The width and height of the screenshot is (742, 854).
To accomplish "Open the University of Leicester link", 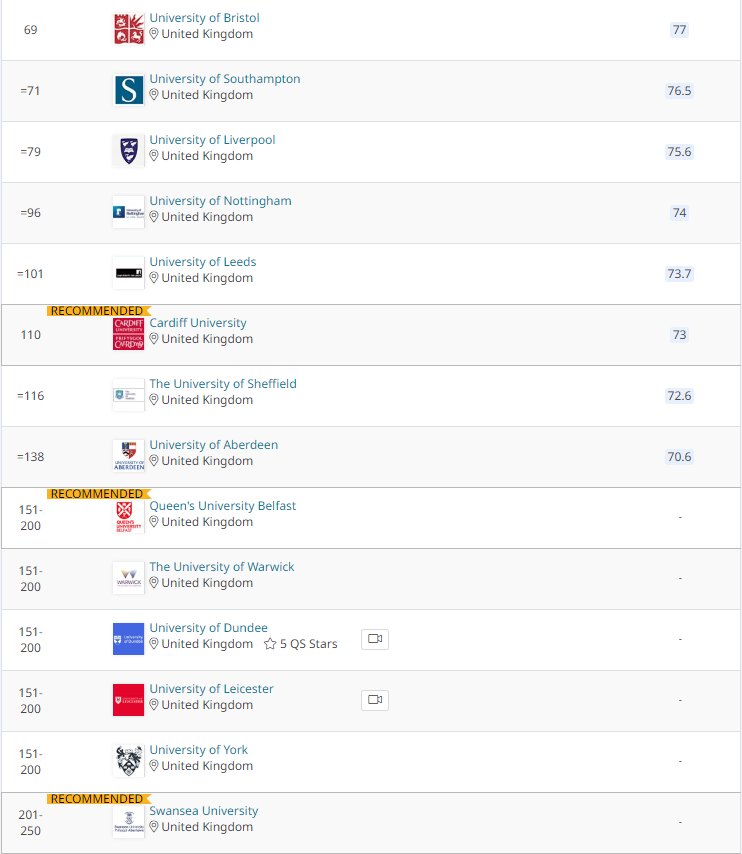I will (211, 689).
